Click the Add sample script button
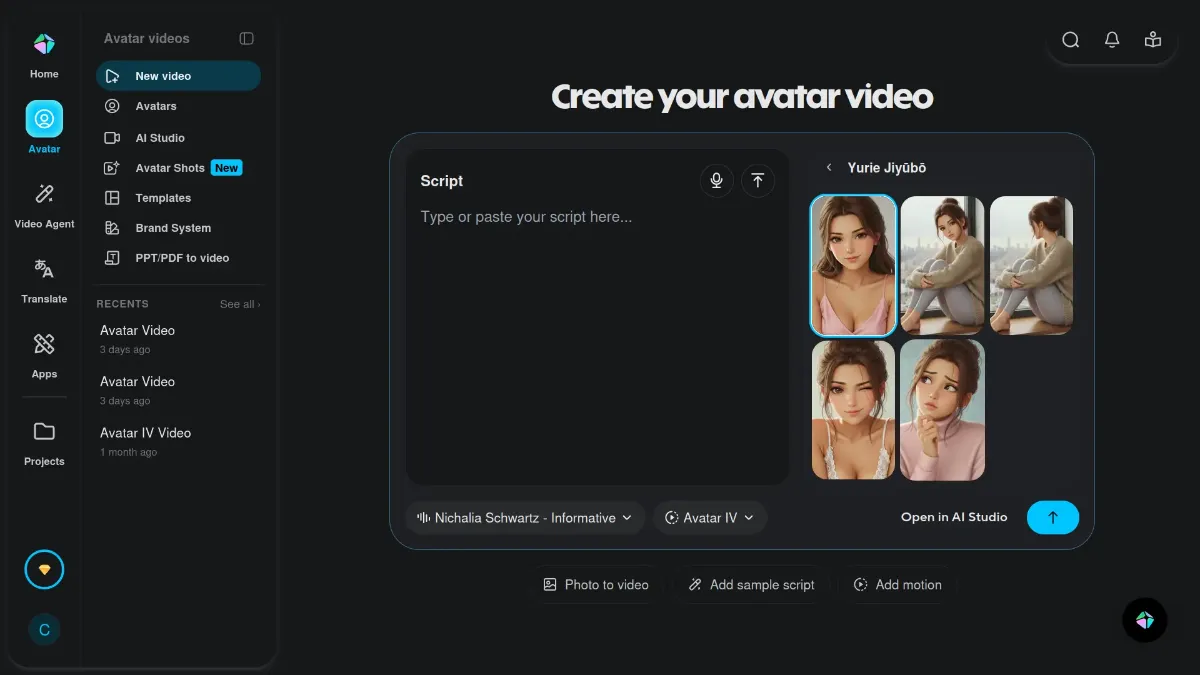 (752, 585)
